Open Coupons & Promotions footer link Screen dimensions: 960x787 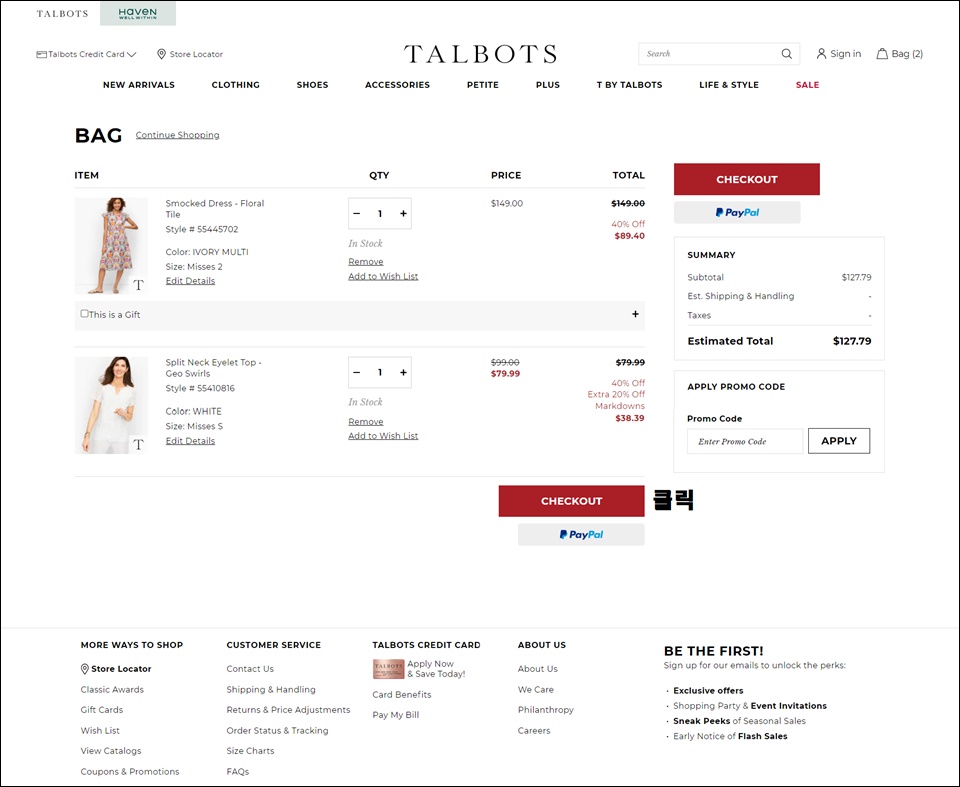130,772
